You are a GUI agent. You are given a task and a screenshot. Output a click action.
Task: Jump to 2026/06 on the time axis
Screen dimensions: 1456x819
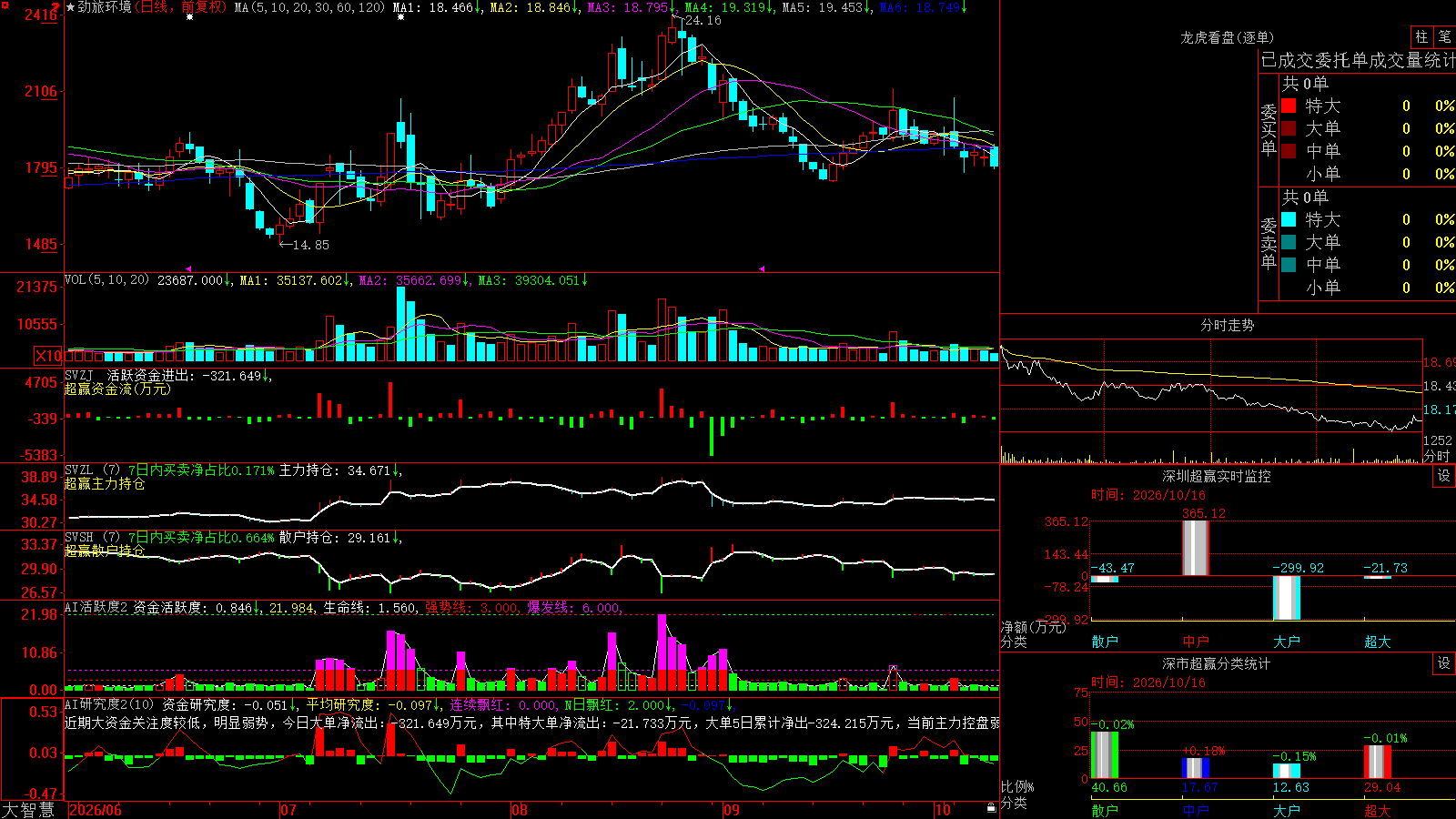click(x=96, y=810)
